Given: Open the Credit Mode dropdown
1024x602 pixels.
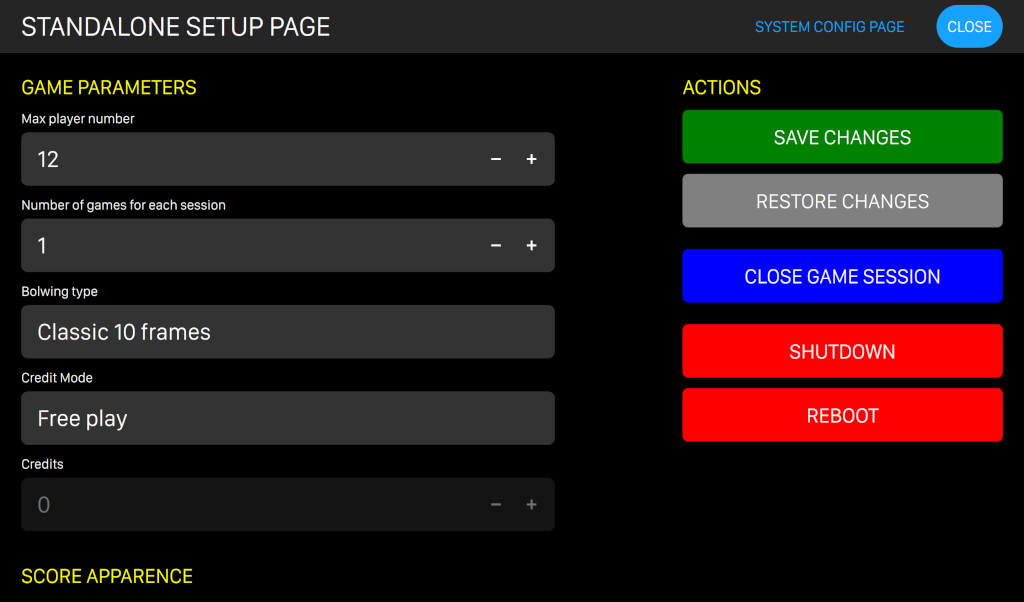Looking at the screenshot, I should pos(287,418).
